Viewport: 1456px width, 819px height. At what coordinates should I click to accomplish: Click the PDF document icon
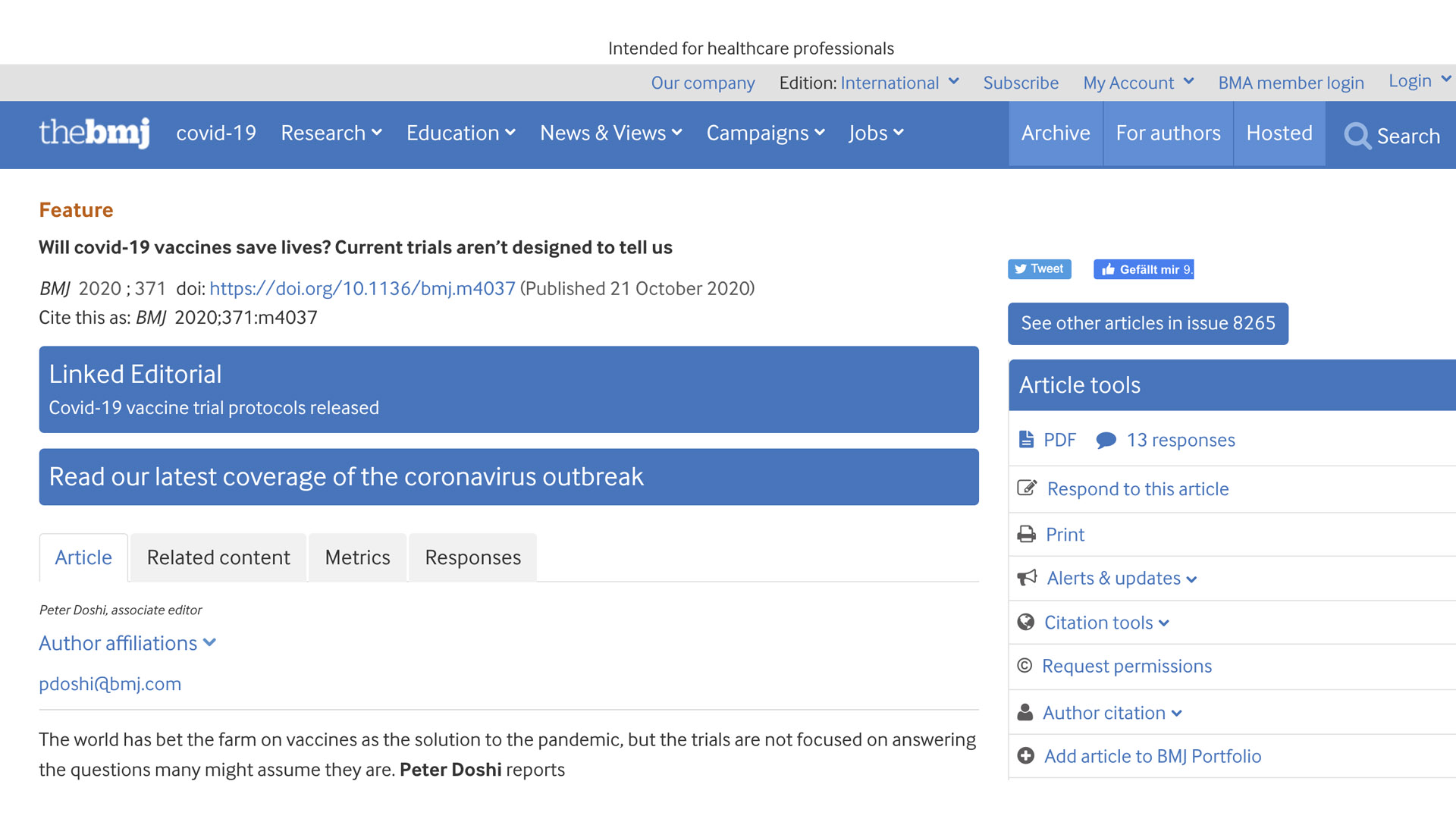pyautogui.click(x=1026, y=439)
